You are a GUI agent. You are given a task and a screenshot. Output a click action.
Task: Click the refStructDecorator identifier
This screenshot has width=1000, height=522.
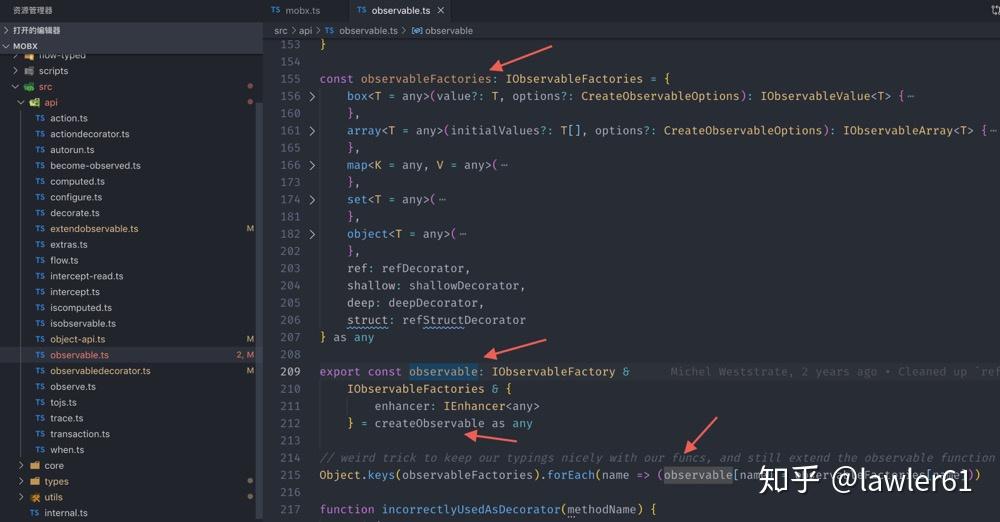464,320
